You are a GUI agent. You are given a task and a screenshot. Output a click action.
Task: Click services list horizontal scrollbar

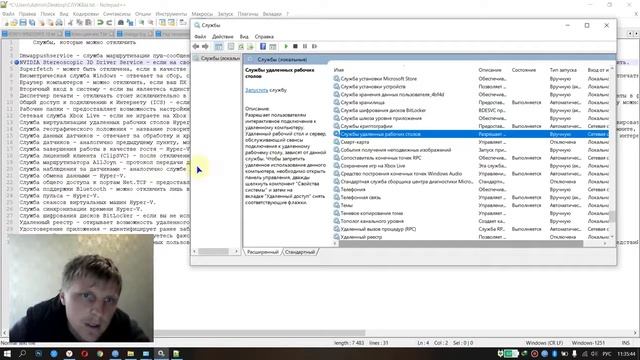[x=460, y=244]
